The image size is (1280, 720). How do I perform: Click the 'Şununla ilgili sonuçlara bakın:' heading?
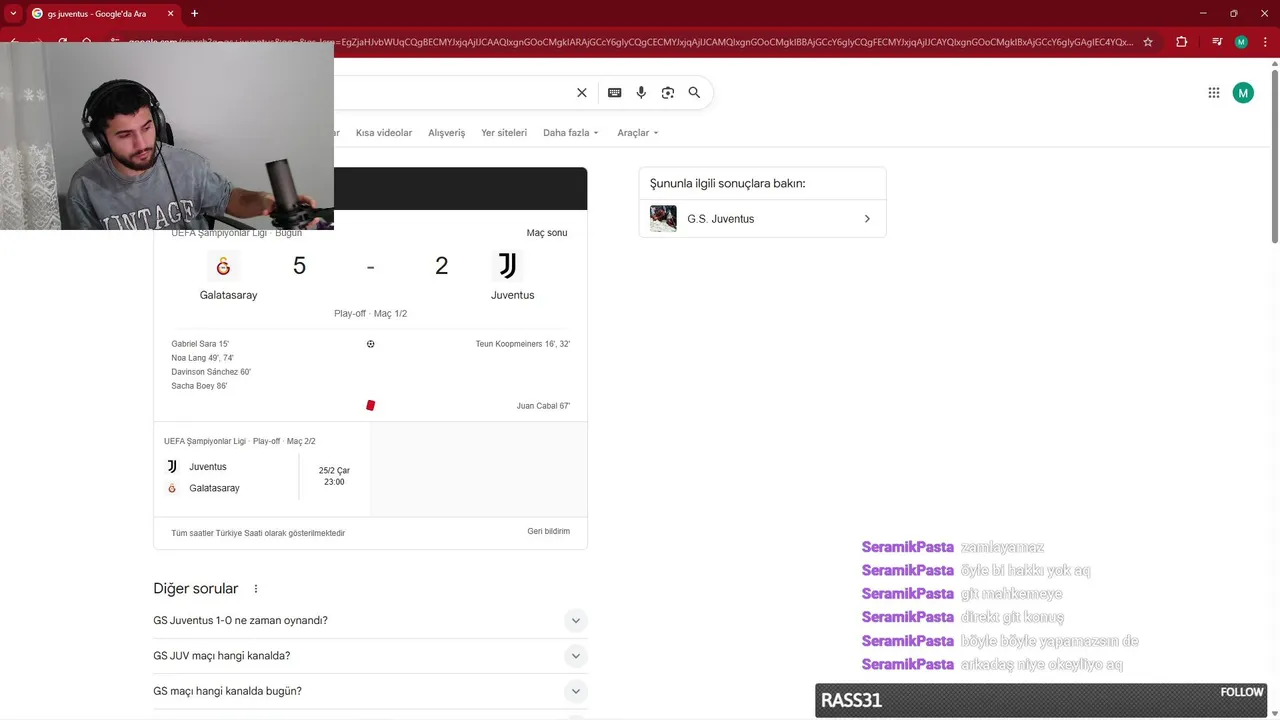coord(727,184)
